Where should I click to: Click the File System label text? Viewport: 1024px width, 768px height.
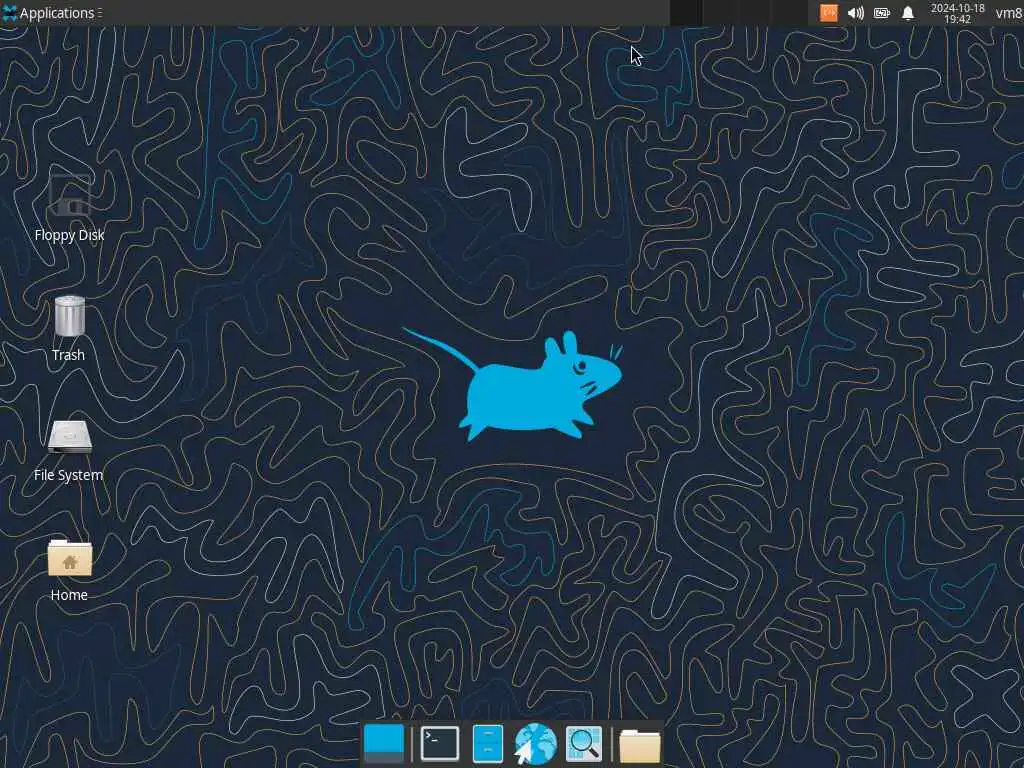(69, 475)
